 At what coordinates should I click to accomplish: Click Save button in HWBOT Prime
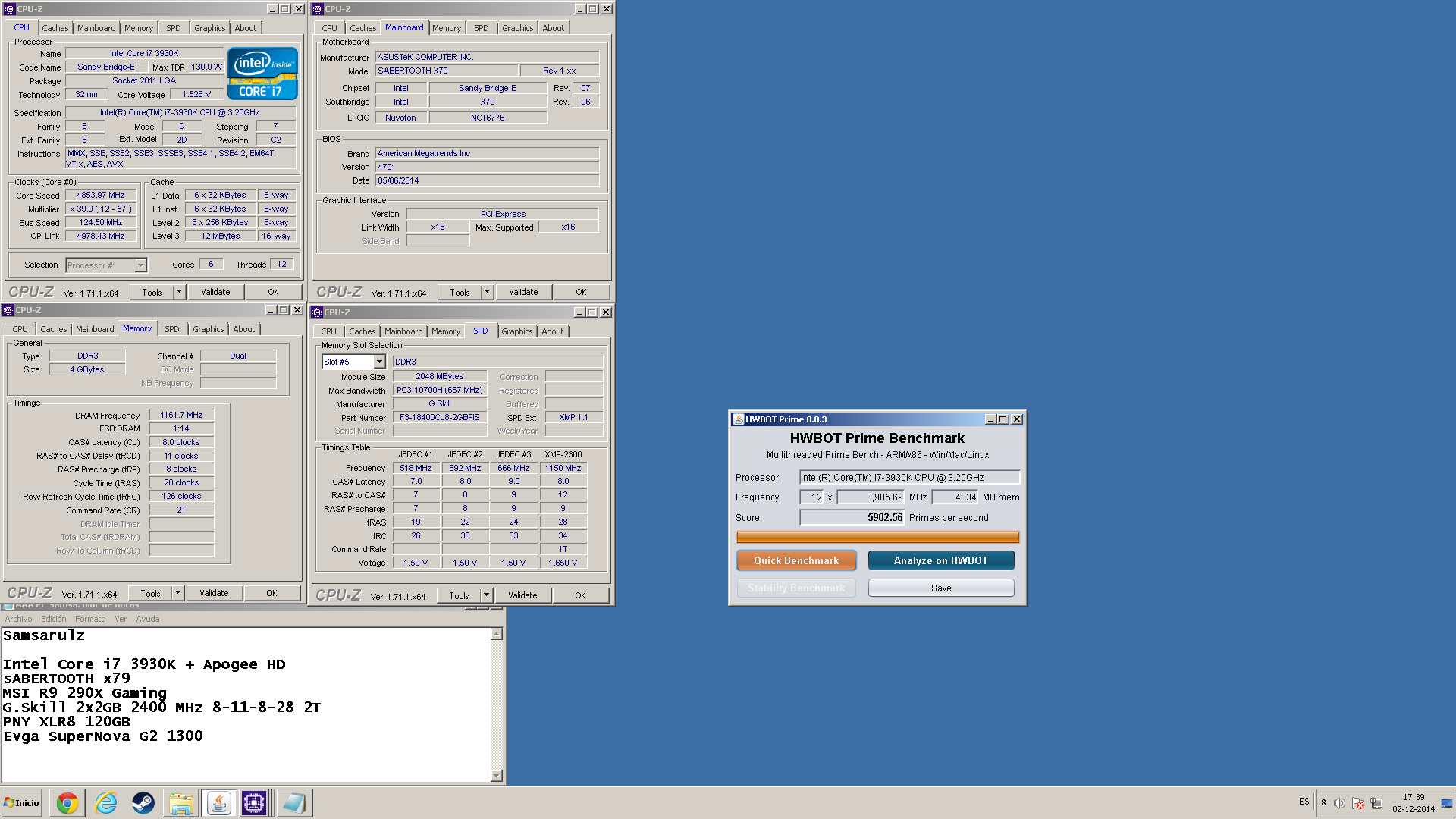[940, 588]
